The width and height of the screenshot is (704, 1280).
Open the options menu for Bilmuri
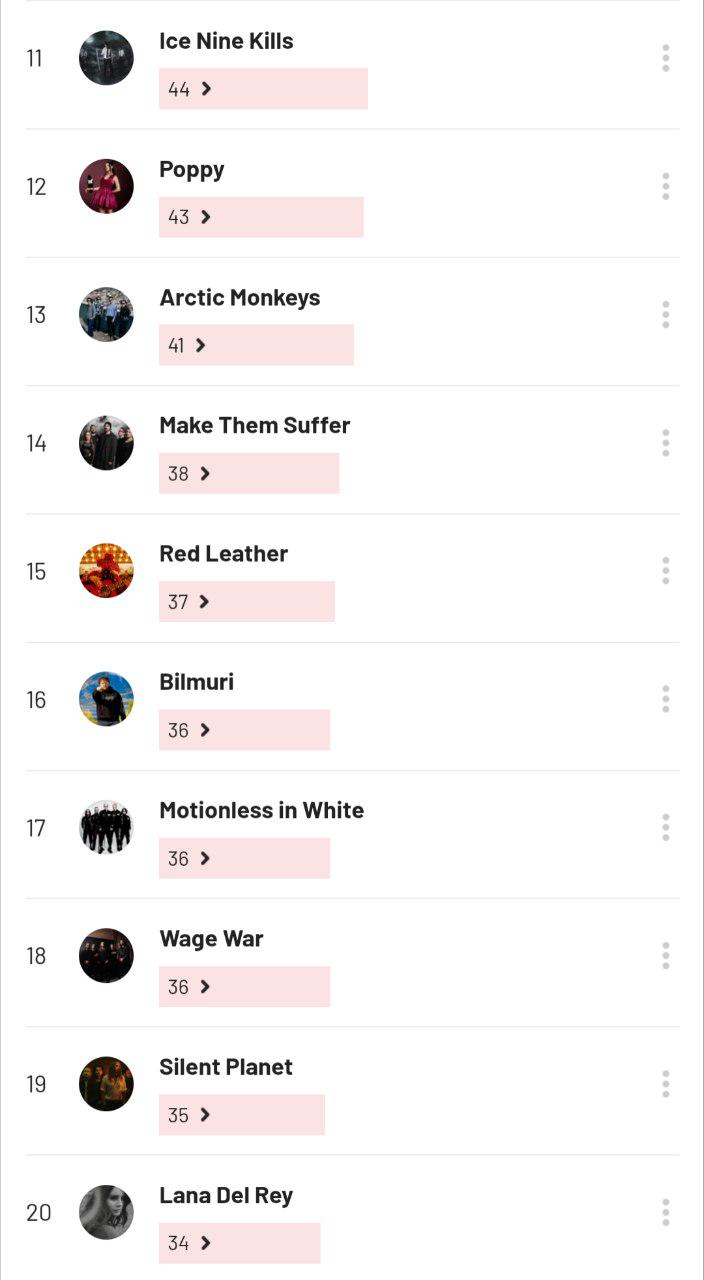pyautogui.click(x=665, y=699)
